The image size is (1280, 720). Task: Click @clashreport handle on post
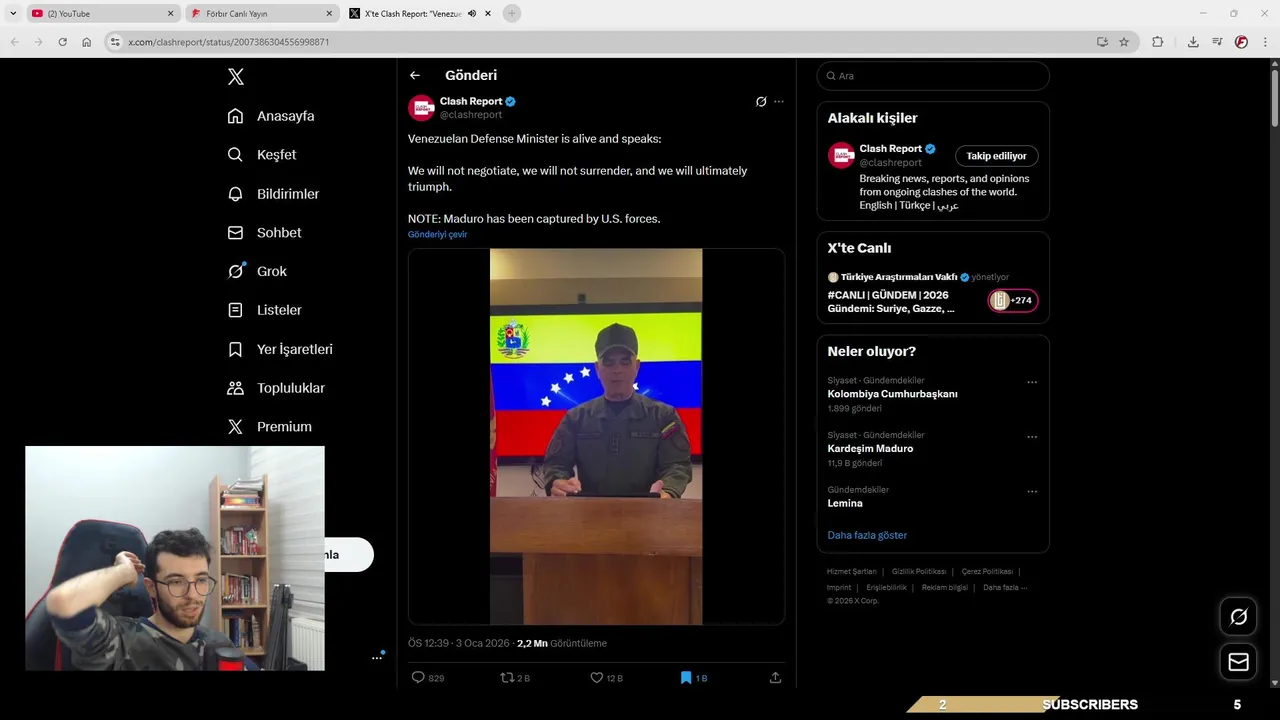pyautogui.click(x=471, y=115)
